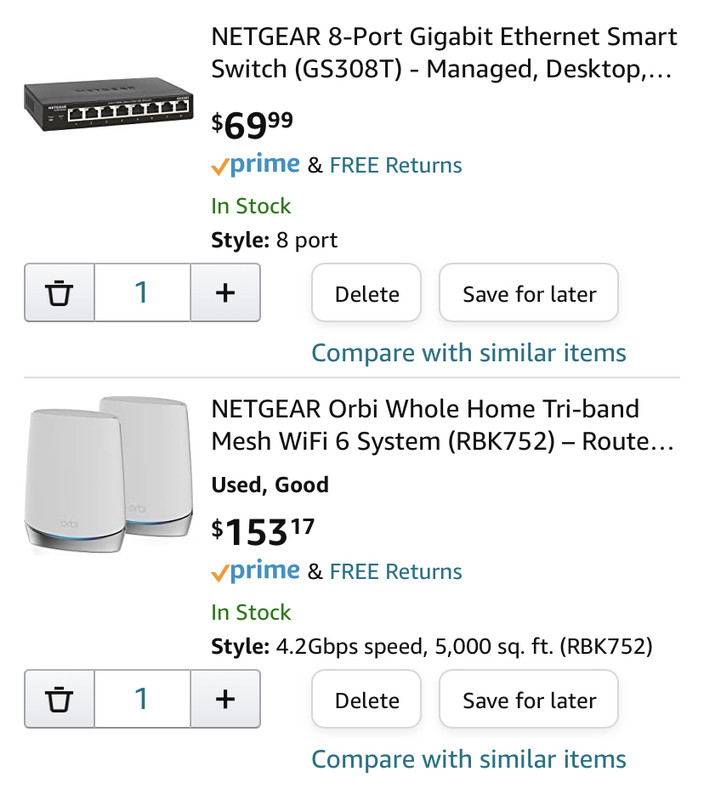Click FREE Returns under the $69.99 switch

[x=396, y=166]
